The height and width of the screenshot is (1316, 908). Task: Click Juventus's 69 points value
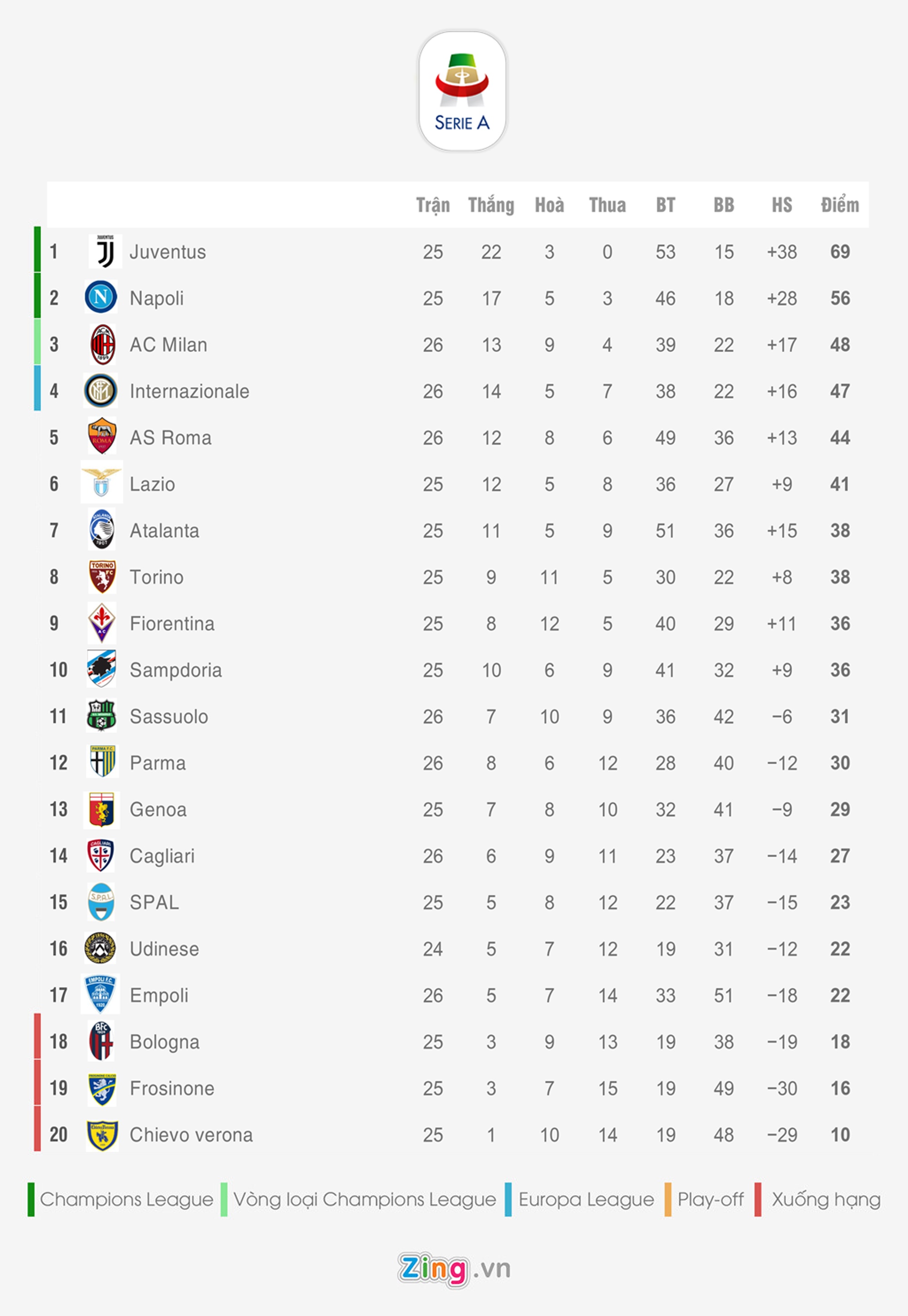(840, 251)
